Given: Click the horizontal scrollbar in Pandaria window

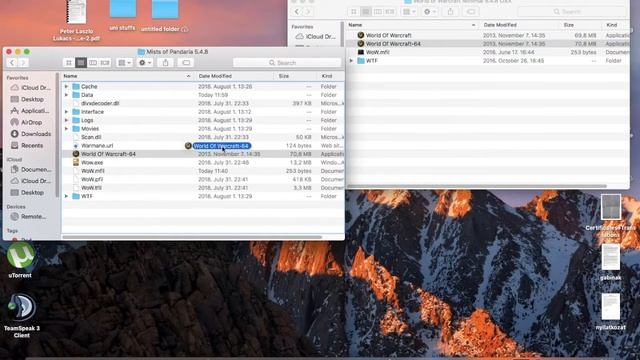Looking at the screenshot, I should pos(192,237).
